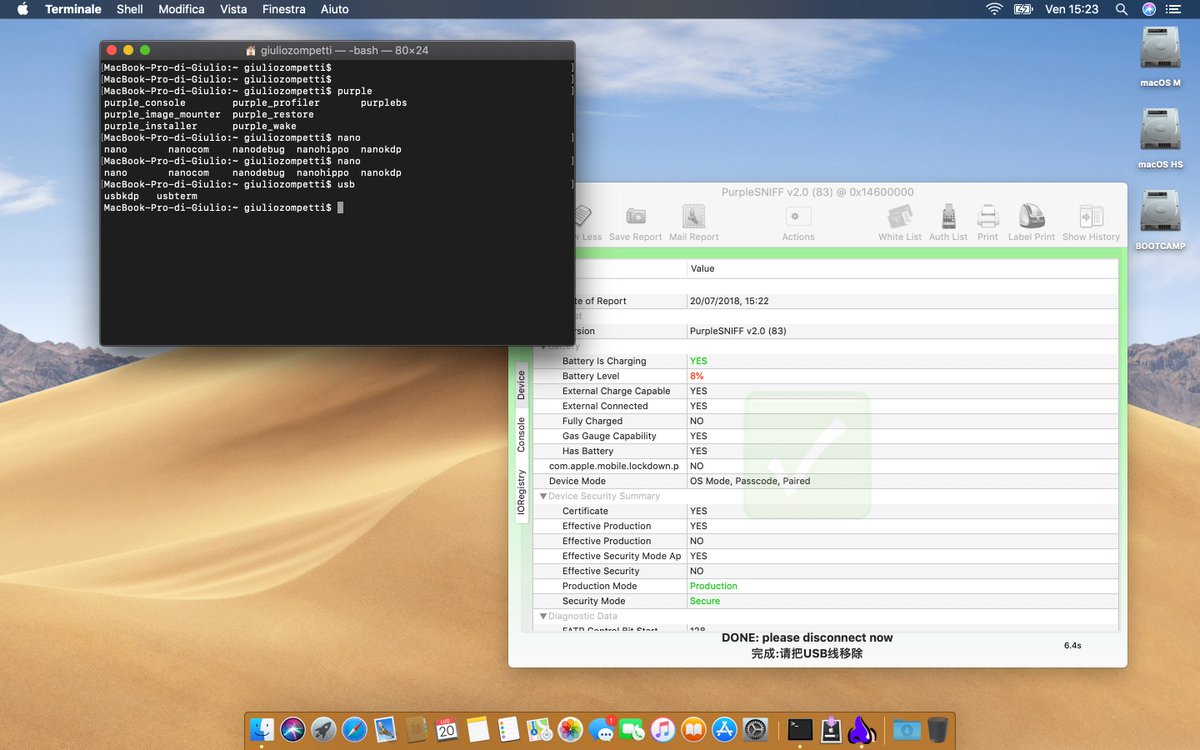The height and width of the screenshot is (750, 1200).
Task: Select the Battery Is Charging row
Action: click(826, 361)
